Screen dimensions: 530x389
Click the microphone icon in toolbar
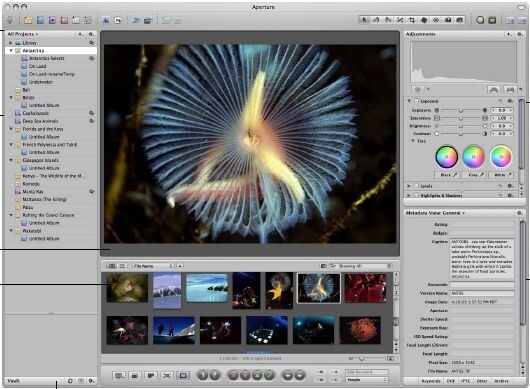coord(10,20)
